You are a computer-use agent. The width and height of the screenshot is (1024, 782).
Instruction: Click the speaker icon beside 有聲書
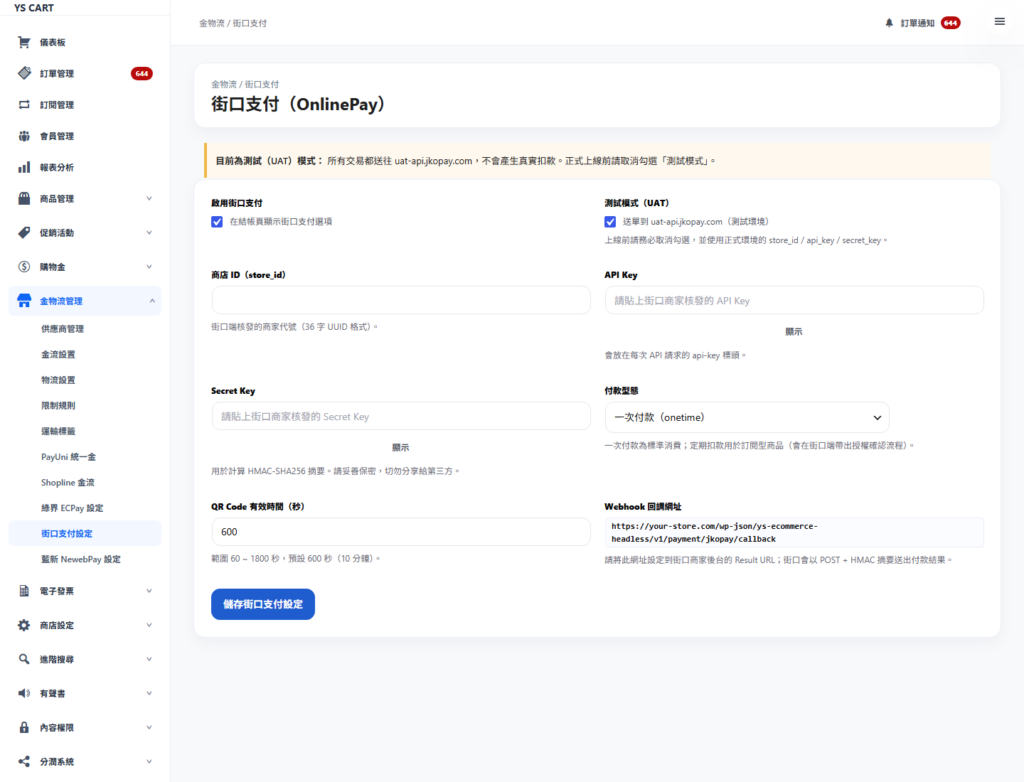24,693
